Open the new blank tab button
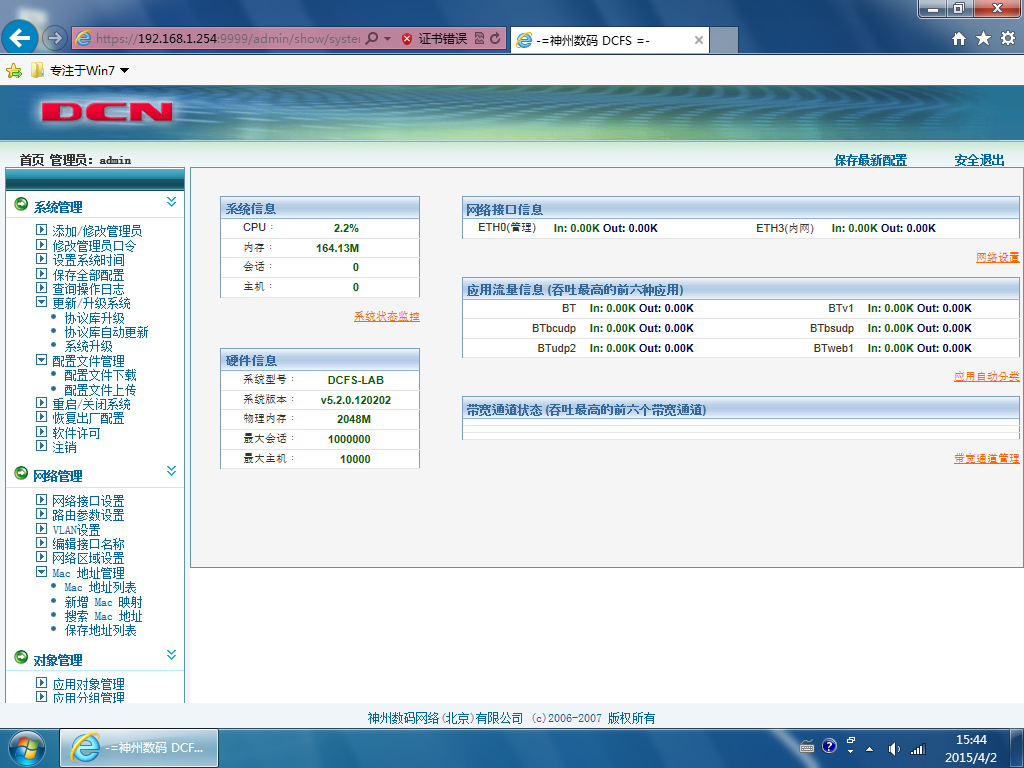 pos(724,40)
